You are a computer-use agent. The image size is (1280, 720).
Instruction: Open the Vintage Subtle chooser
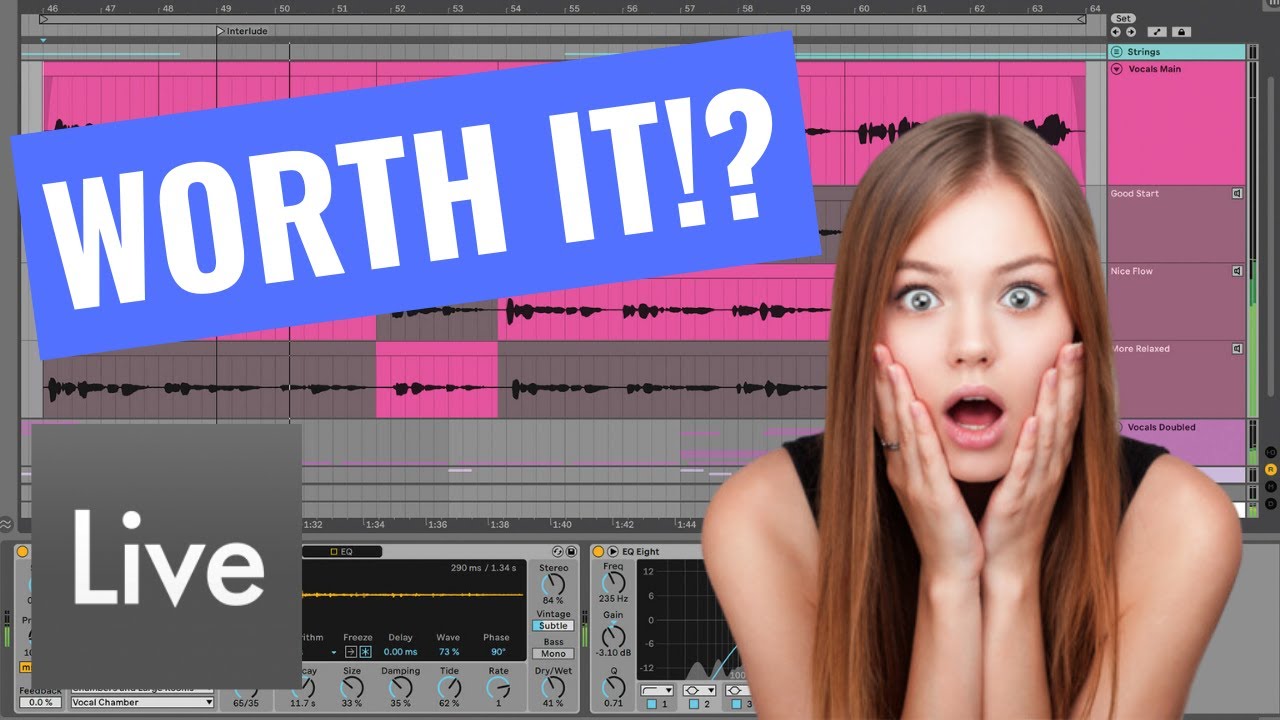click(553, 626)
